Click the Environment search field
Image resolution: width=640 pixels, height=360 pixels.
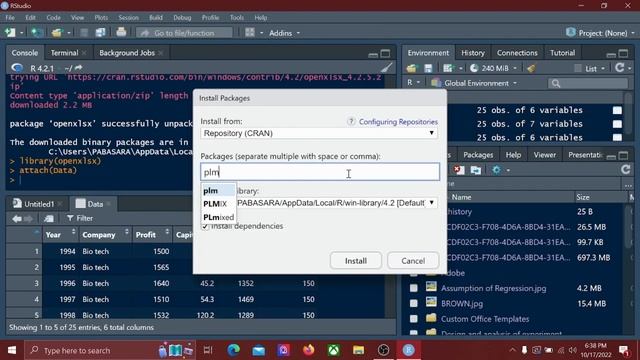[588, 83]
